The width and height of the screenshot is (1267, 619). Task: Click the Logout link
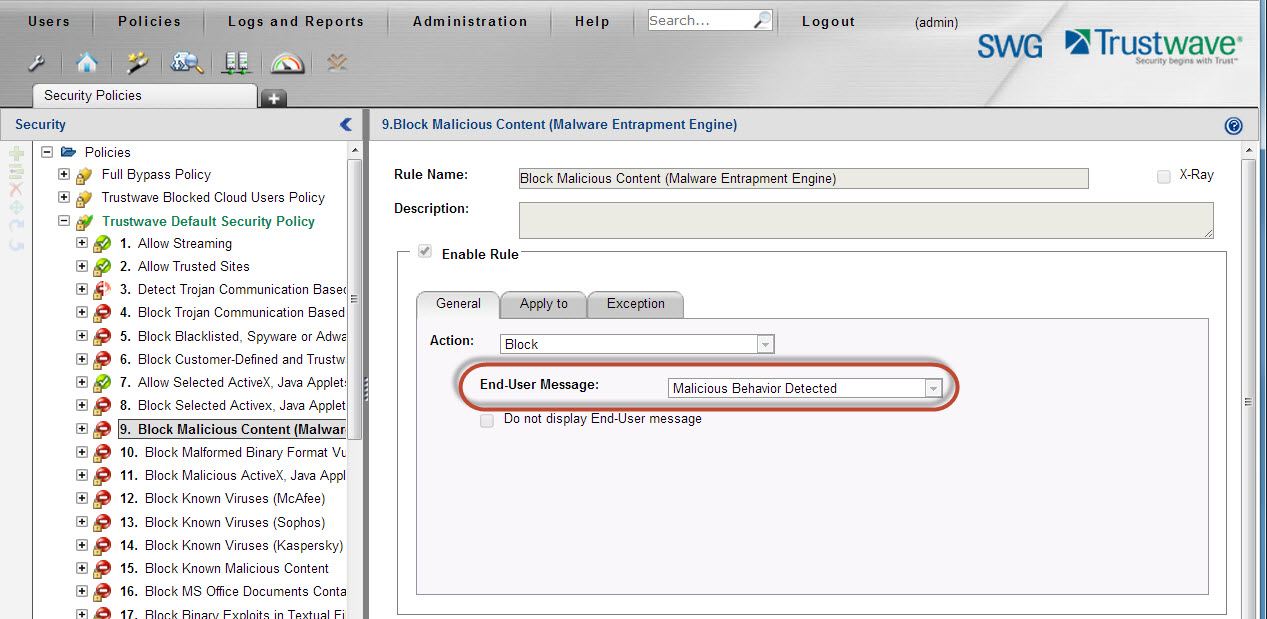pos(828,21)
